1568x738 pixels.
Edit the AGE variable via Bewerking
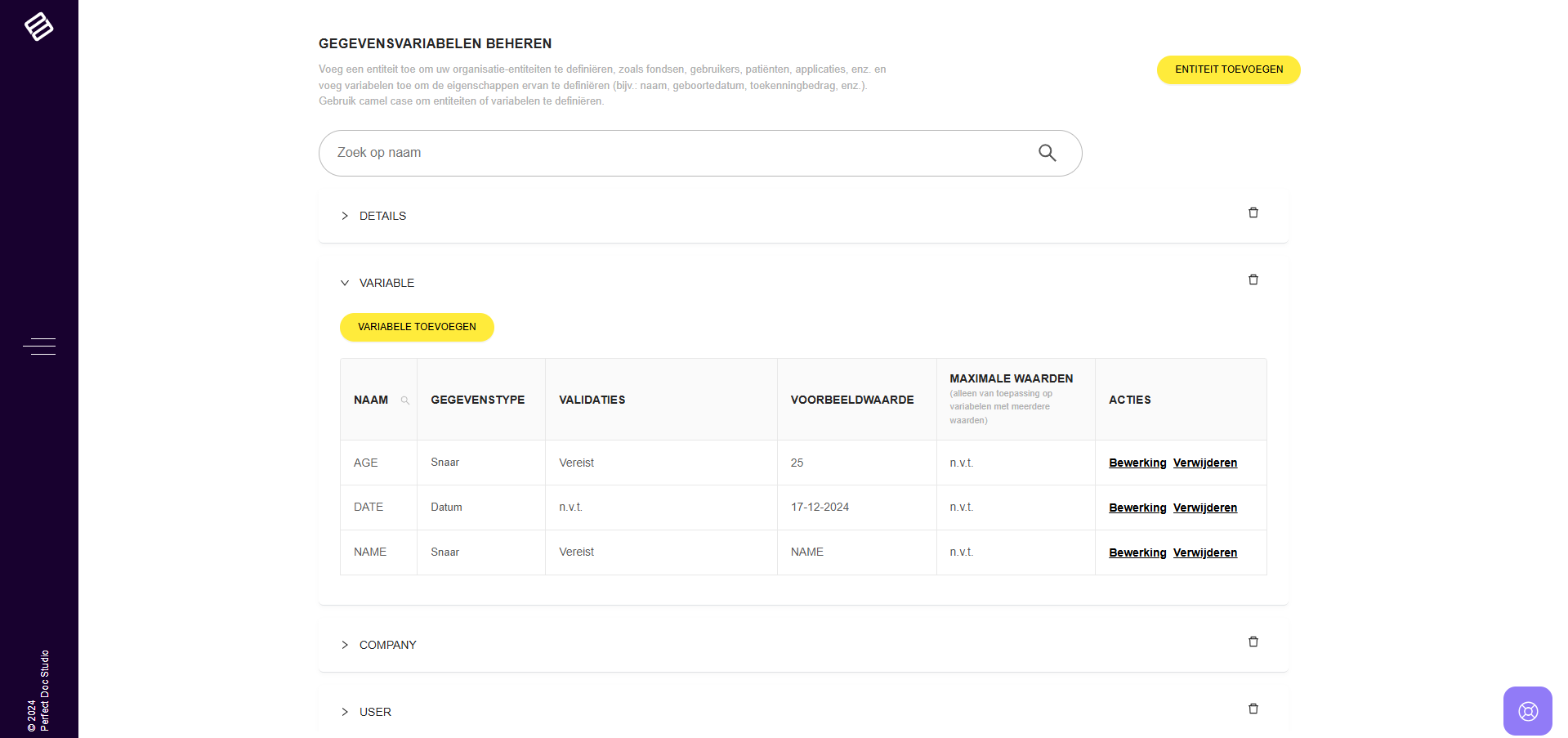point(1137,463)
